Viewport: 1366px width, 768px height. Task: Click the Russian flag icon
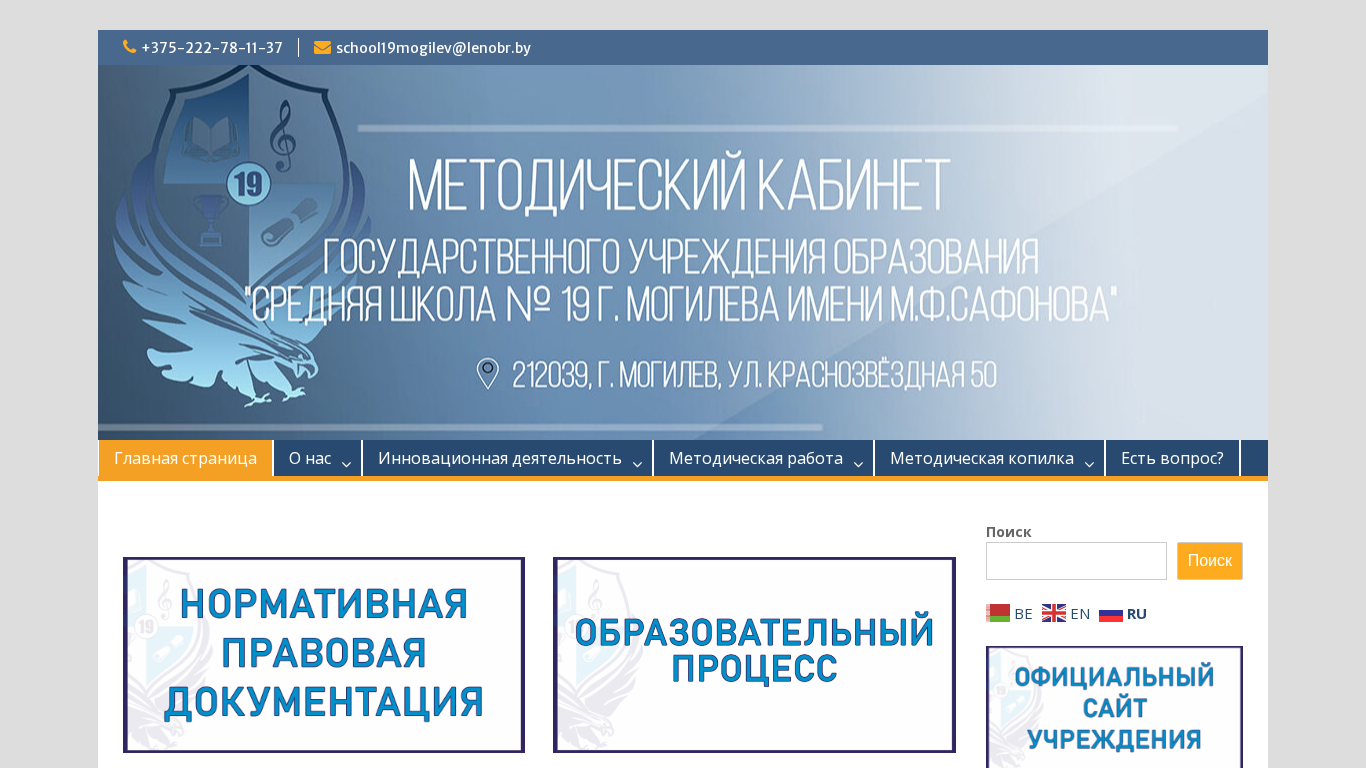click(x=1111, y=613)
